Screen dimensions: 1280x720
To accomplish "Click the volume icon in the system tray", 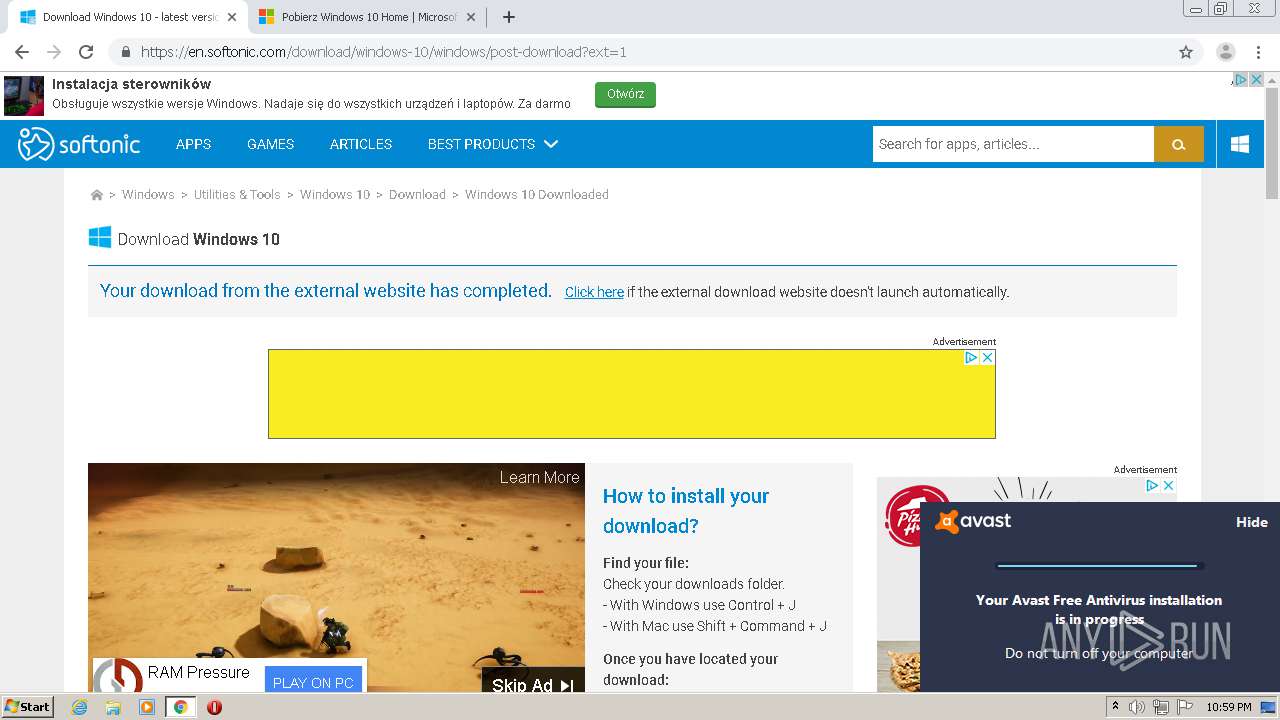I will click(1136, 707).
